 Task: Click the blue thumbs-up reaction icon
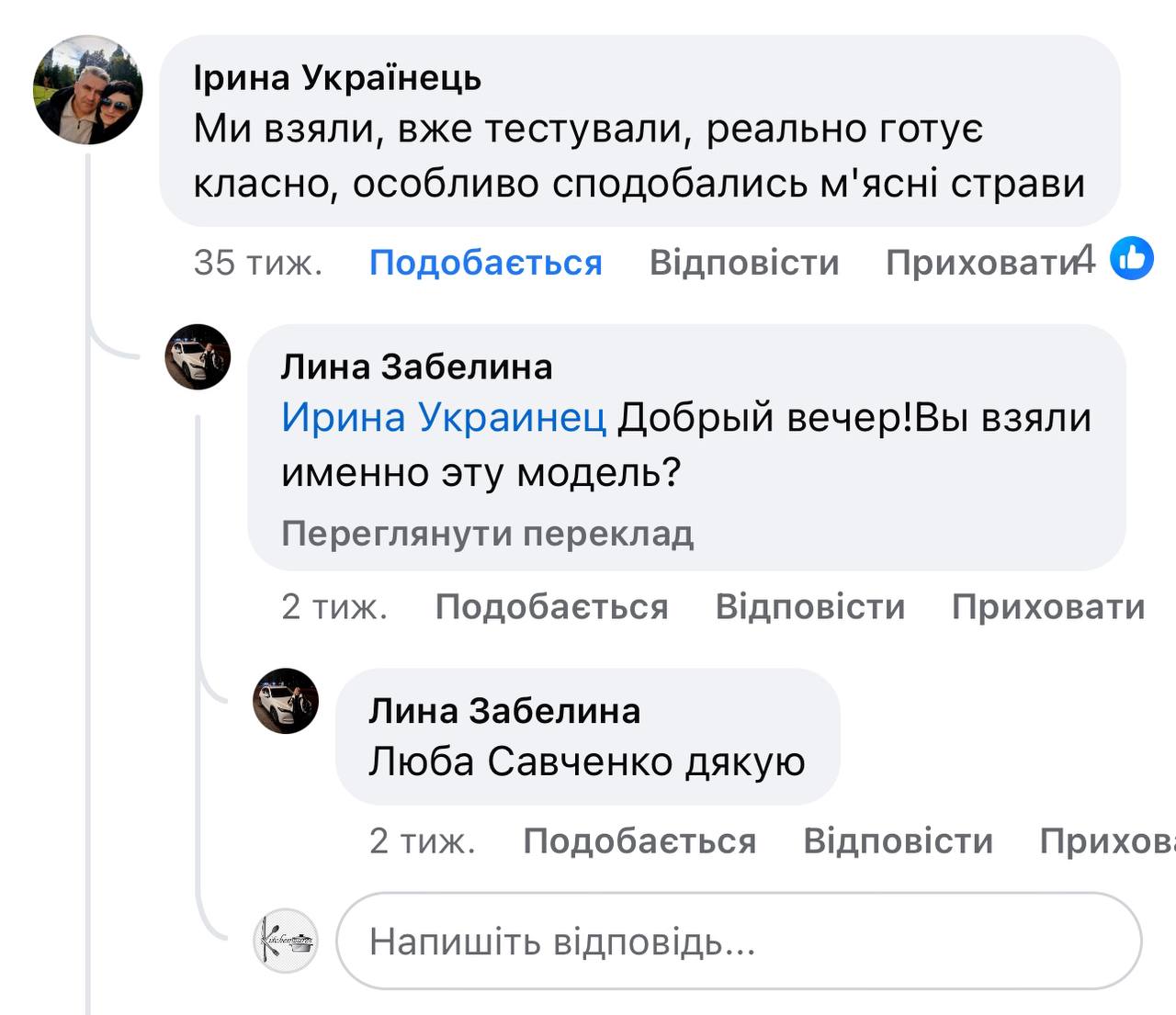[1129, 263]
